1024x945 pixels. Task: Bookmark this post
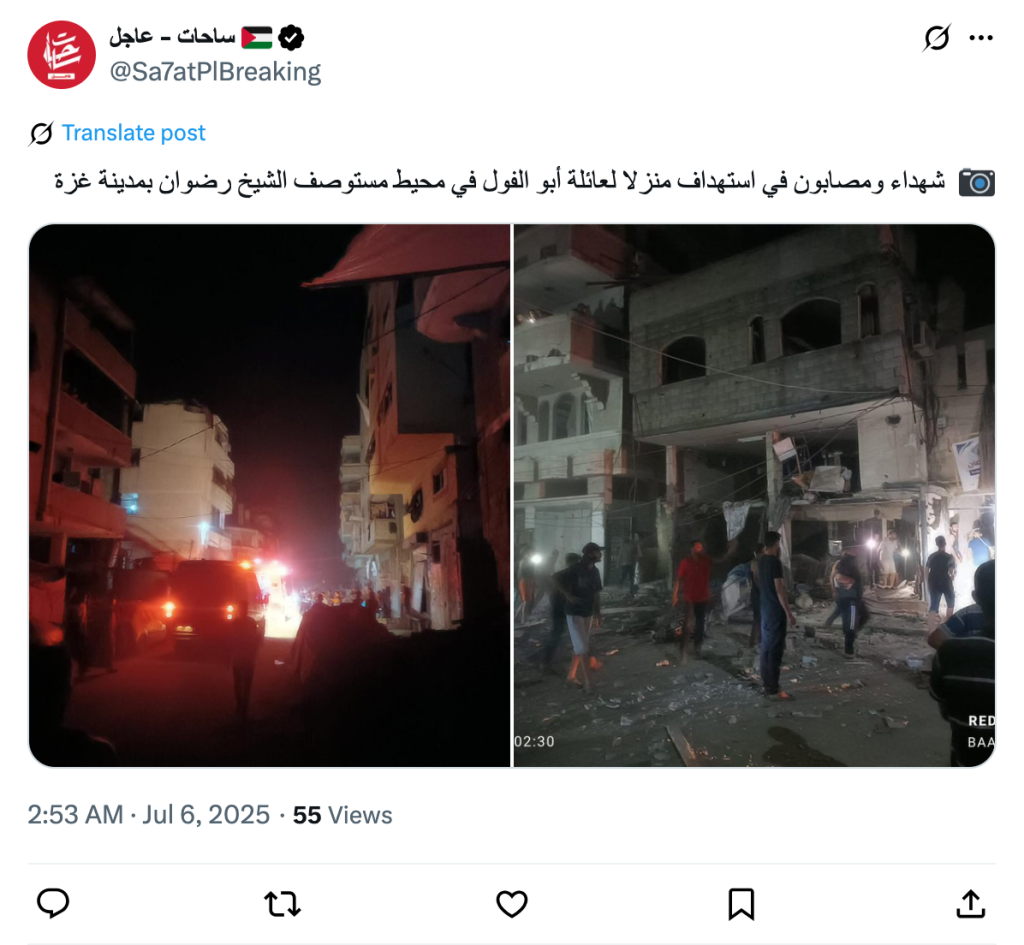[741, 904]
